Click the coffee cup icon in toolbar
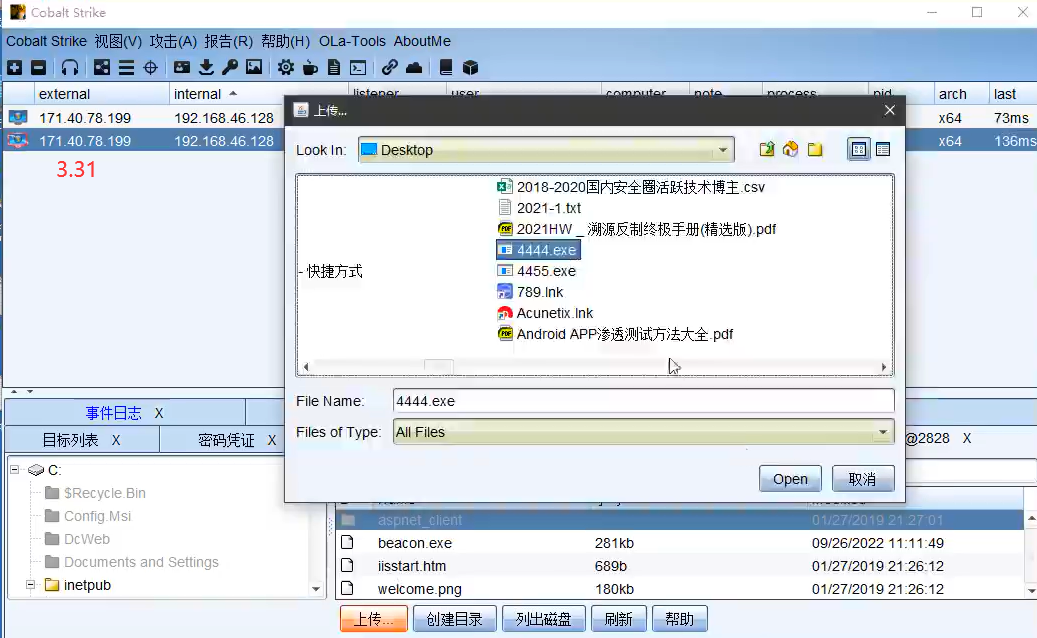 (310, 68)
